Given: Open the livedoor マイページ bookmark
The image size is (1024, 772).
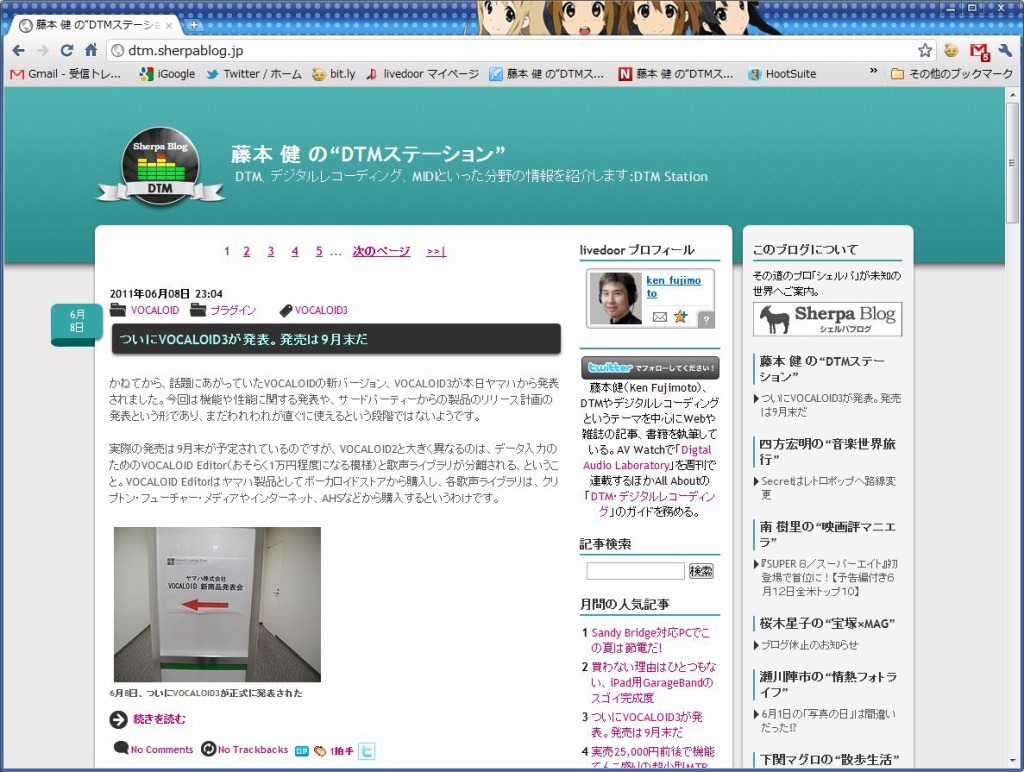Looking at the screenshot, I should click(422, 74).
